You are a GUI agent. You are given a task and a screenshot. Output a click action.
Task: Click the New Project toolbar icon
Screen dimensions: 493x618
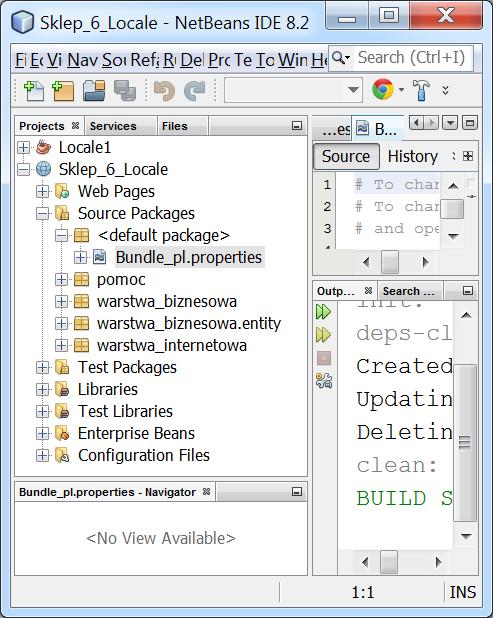pyautogui.click(x=63, y=90)
